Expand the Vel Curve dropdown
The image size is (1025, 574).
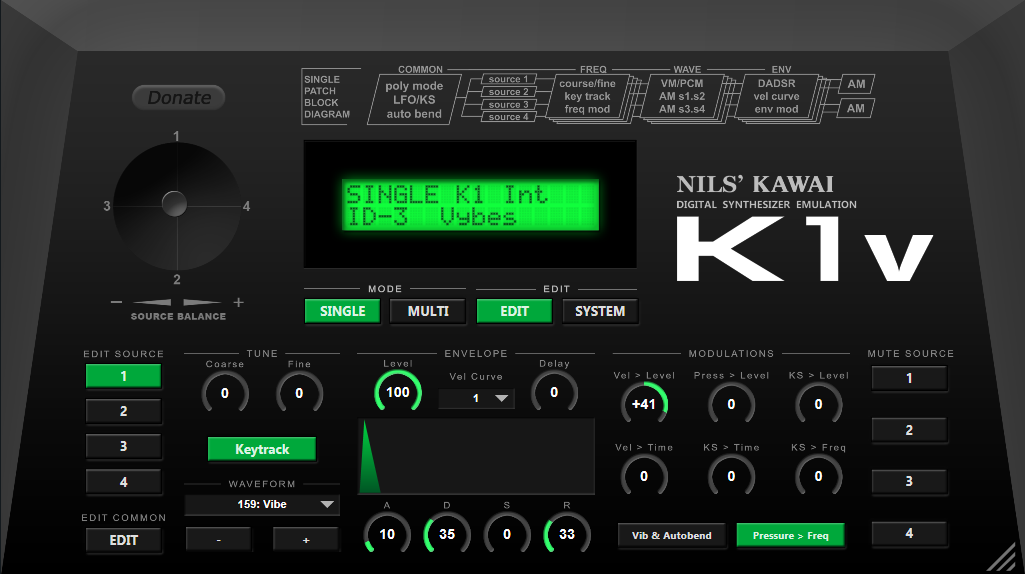point(476,398)
